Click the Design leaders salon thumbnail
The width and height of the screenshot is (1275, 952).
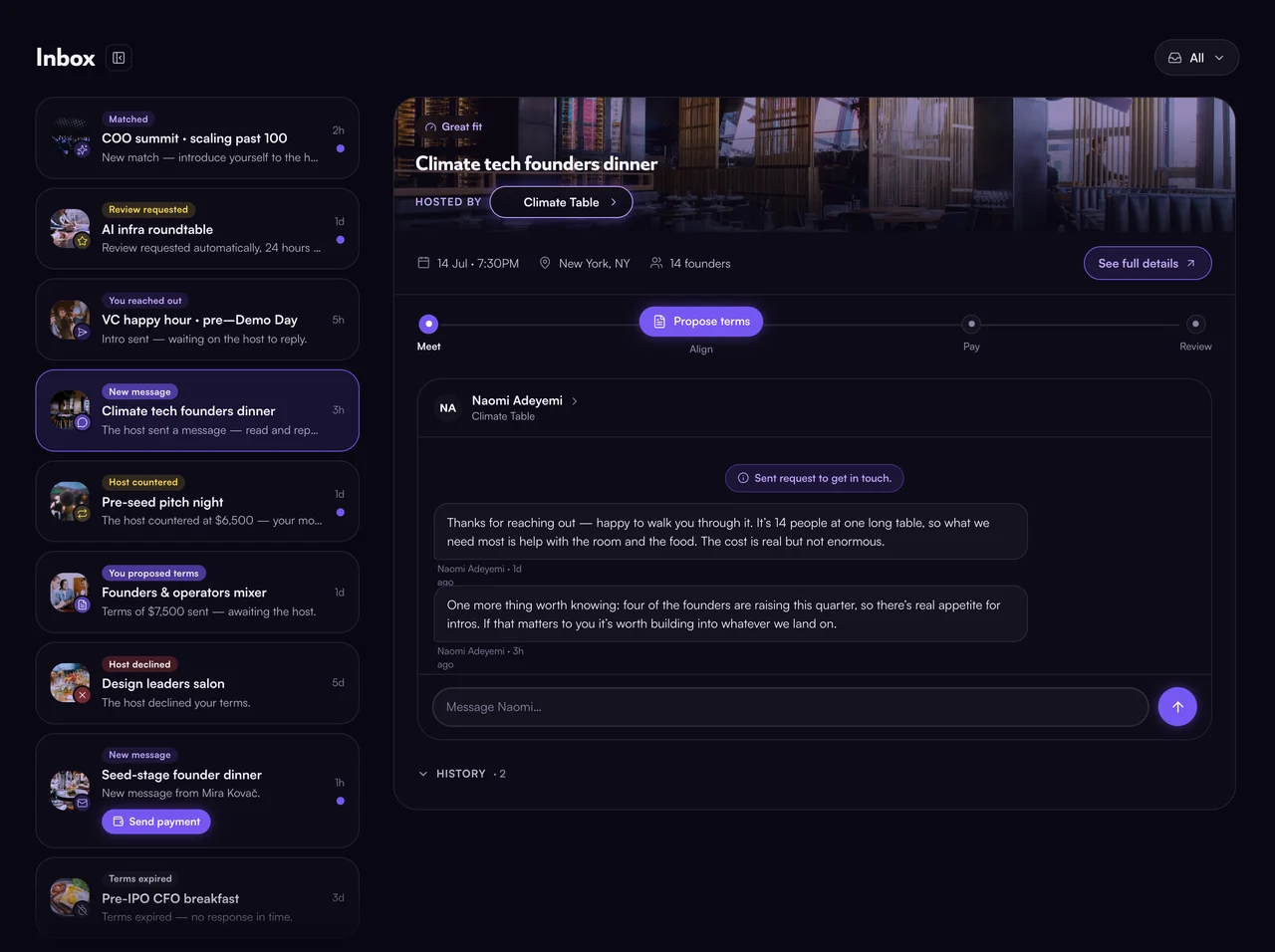(70, 683)
